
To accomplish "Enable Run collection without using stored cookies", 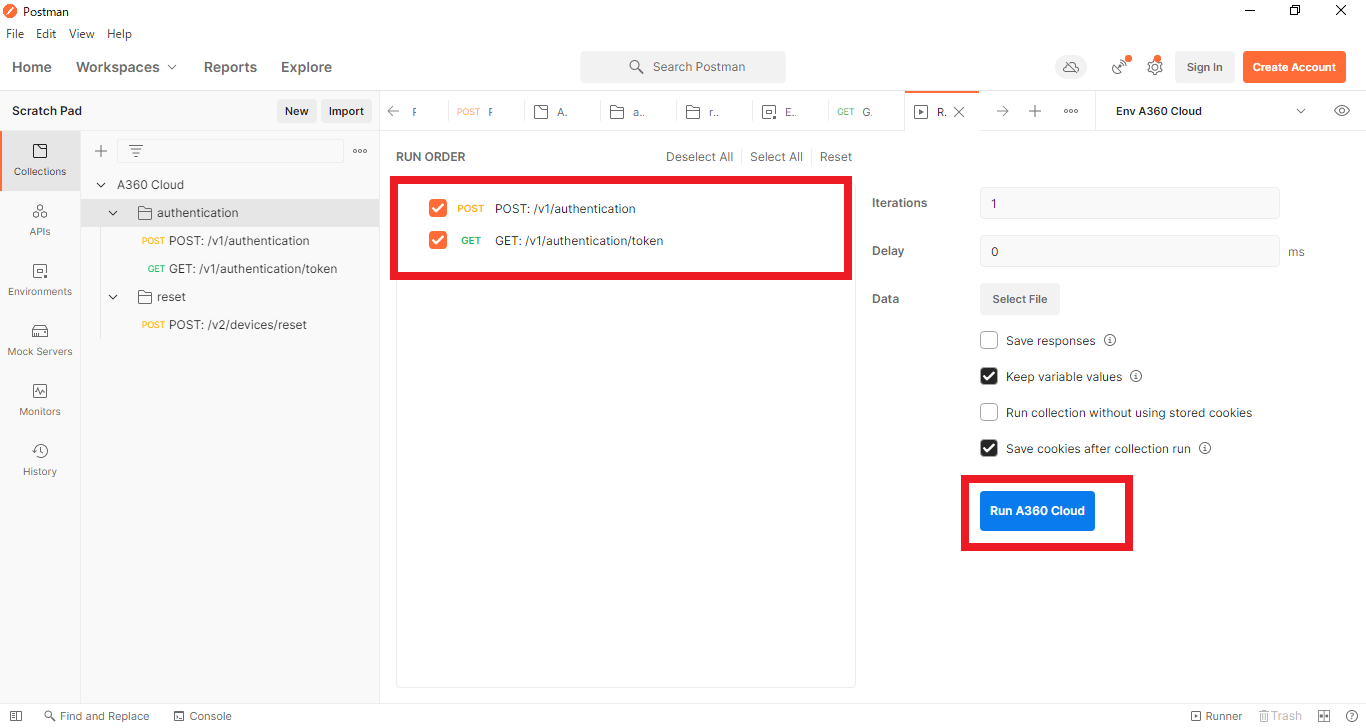I will (989, 412).
